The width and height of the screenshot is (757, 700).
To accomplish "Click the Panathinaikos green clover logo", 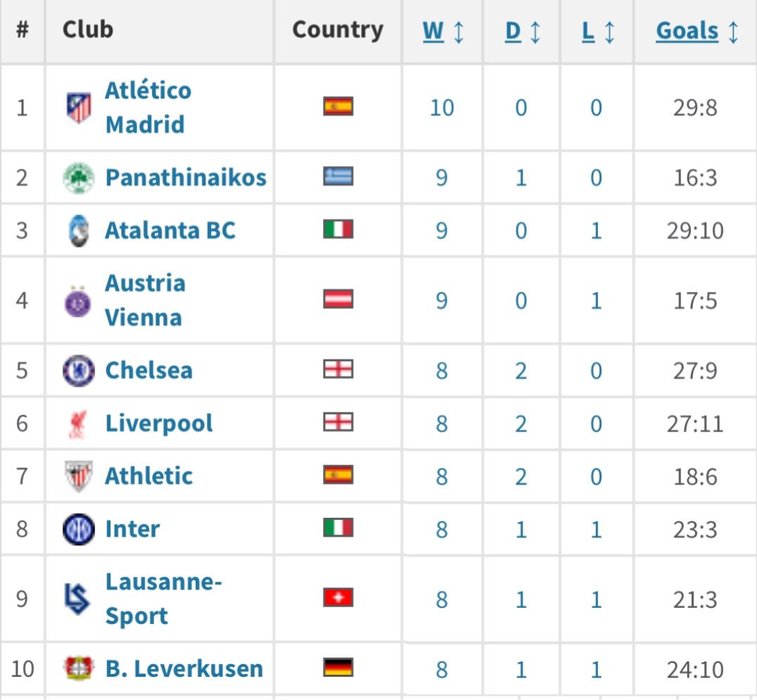I will [x=78, y=178].
